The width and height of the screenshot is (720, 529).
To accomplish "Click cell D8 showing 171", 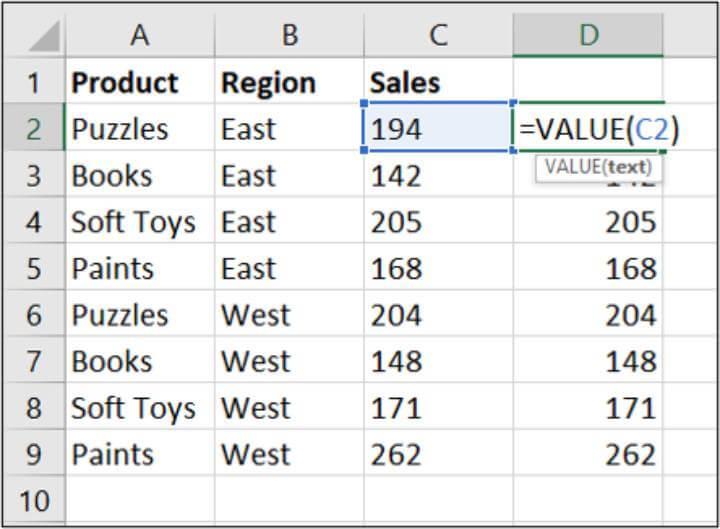I will 588,408.
